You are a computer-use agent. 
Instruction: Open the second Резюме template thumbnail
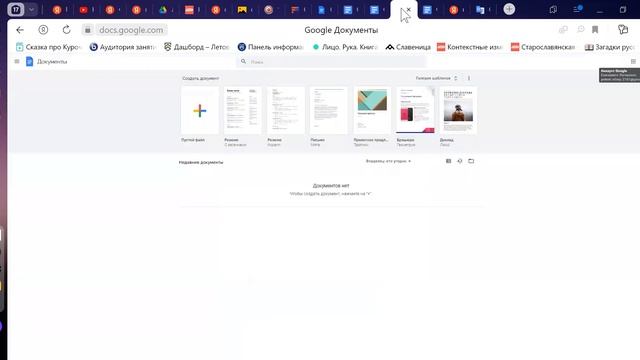286,111
